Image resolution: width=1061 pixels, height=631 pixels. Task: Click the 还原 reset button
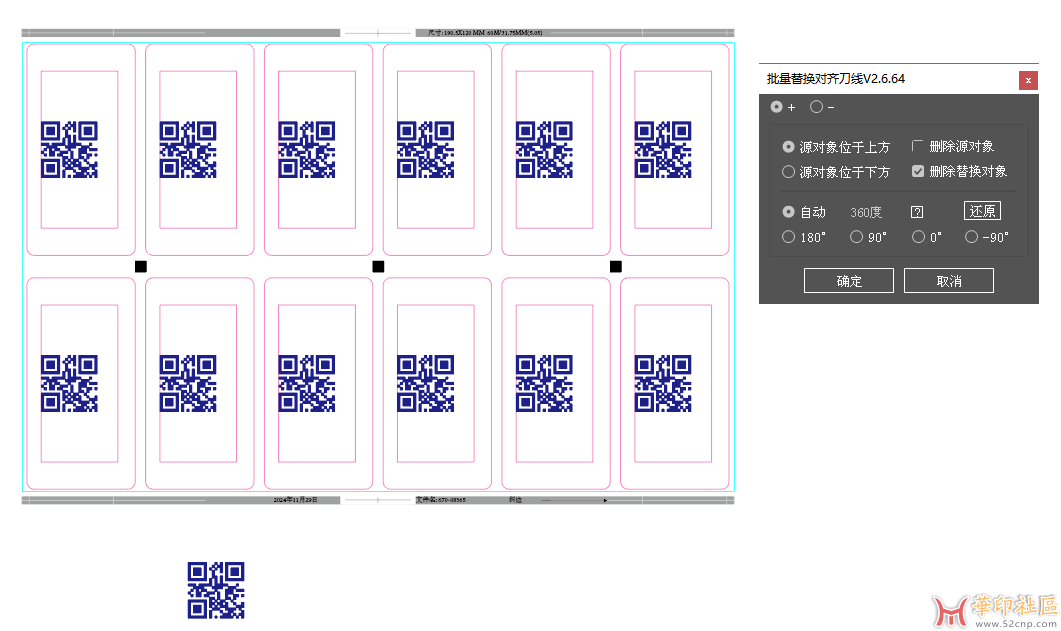(982, 211)
